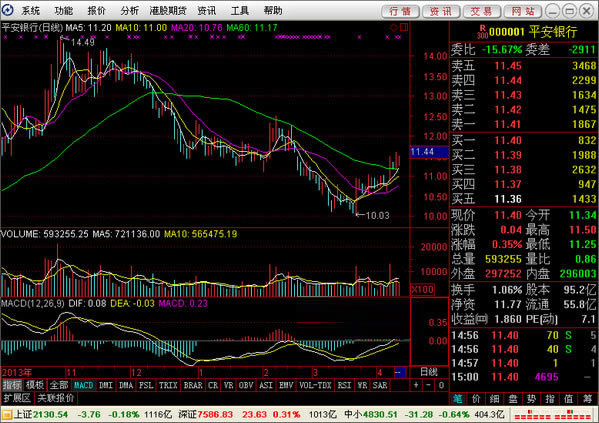Click the 行情 quotes button
This screenshot has width=599, height=423.
tap(400, 11)
